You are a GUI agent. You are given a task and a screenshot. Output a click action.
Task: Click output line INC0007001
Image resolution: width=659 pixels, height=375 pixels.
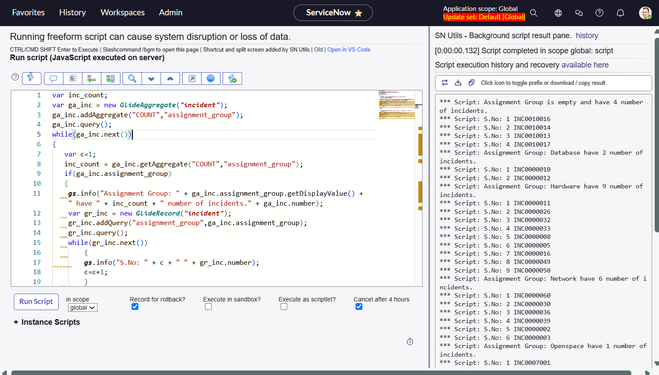(495, 363)
